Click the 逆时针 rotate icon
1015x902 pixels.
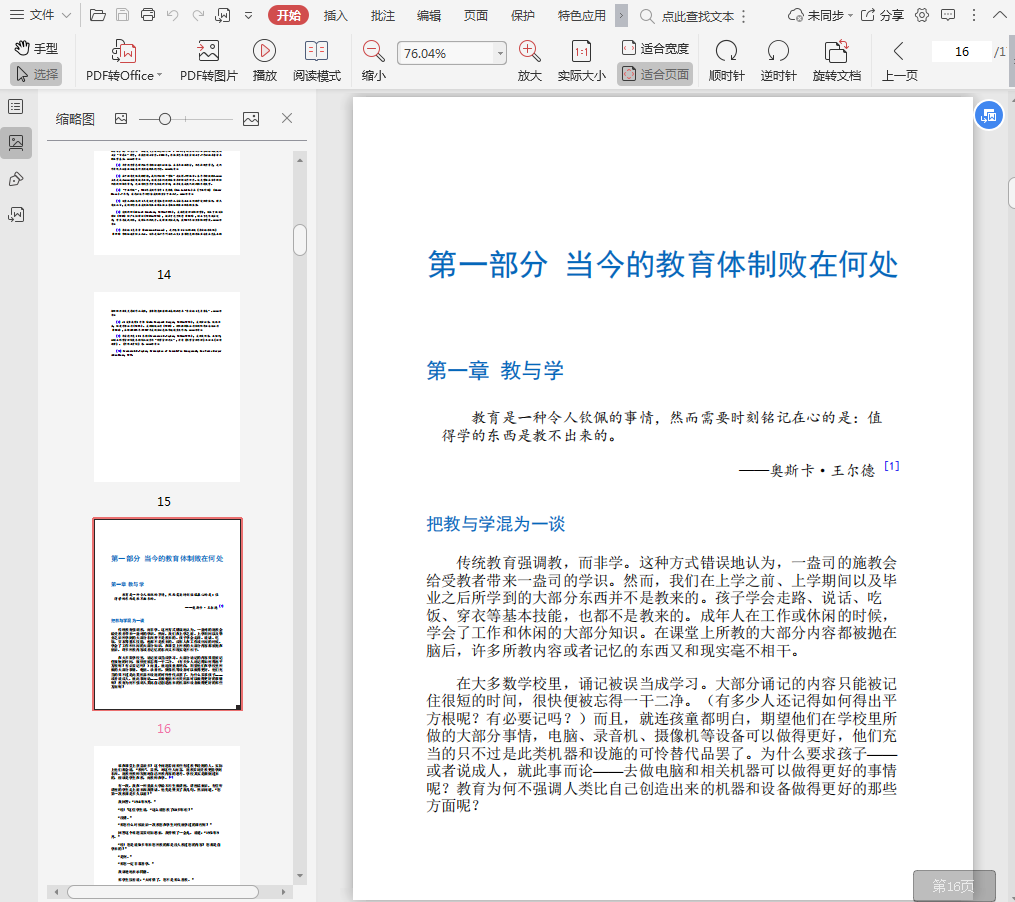pyautogui.click(x=777, y=52)
